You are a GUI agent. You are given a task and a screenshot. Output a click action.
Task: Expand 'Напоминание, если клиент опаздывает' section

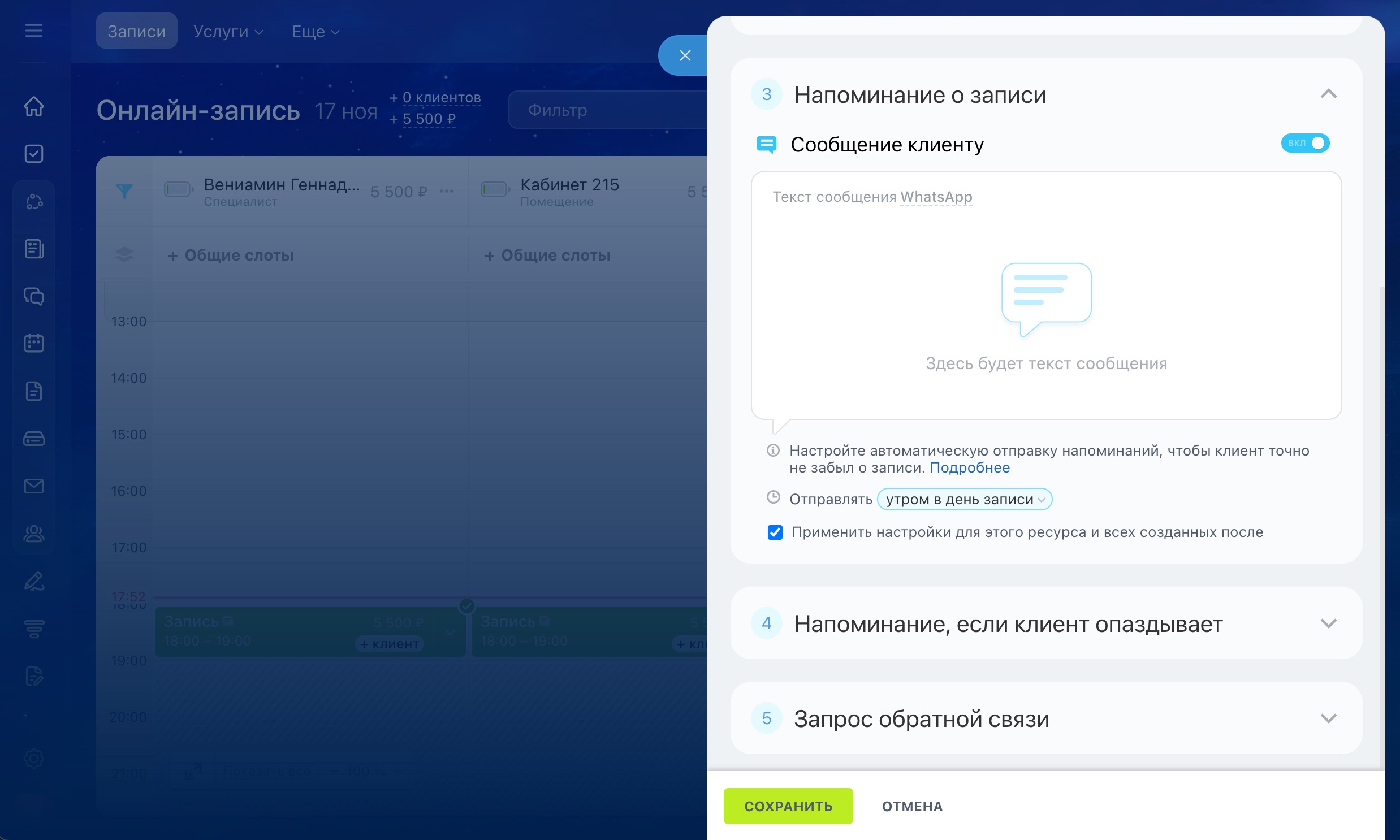click(x=1328, y=623)
